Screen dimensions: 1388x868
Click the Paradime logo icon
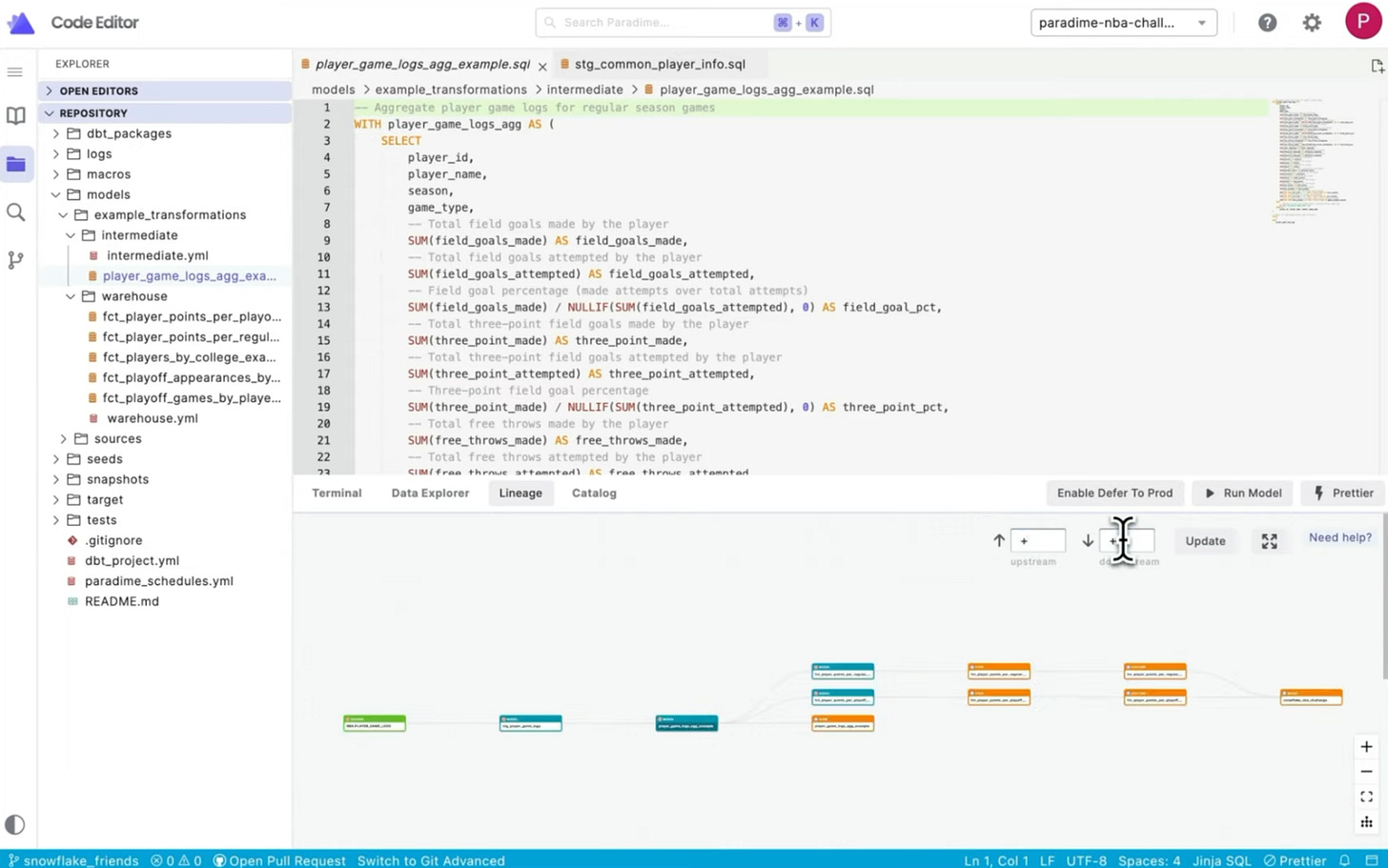click(x=20, y=23)
